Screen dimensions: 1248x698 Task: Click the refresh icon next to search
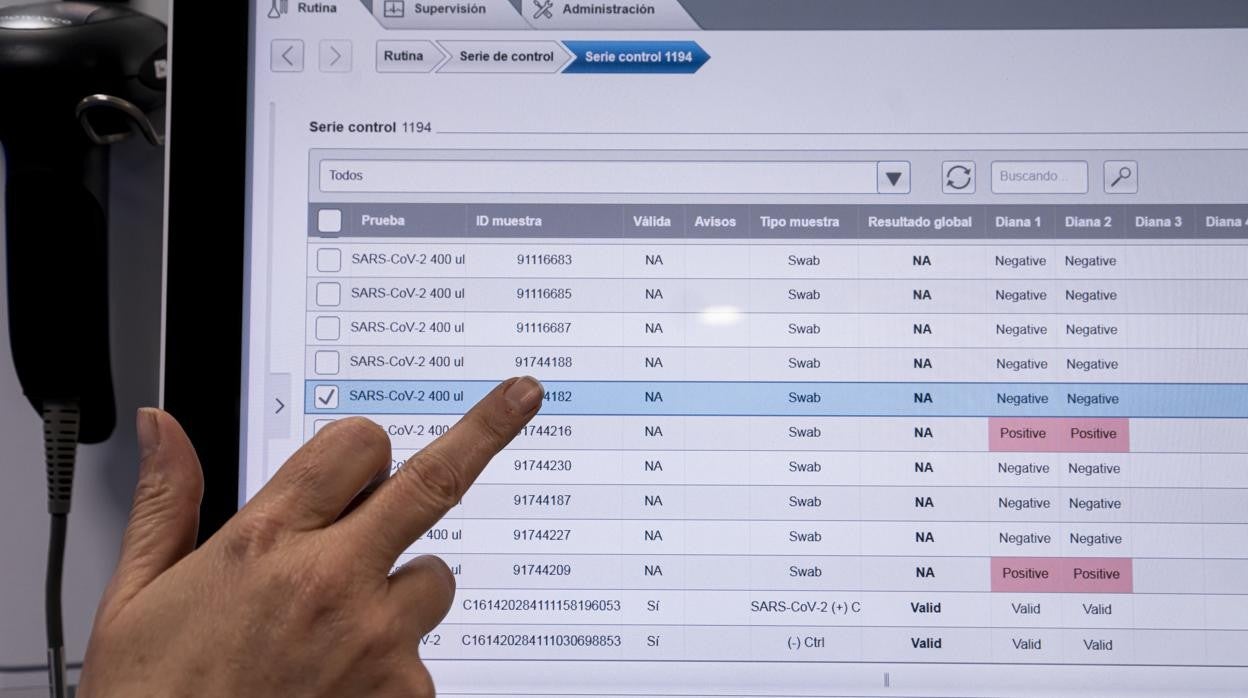click(x=958, y=177)
